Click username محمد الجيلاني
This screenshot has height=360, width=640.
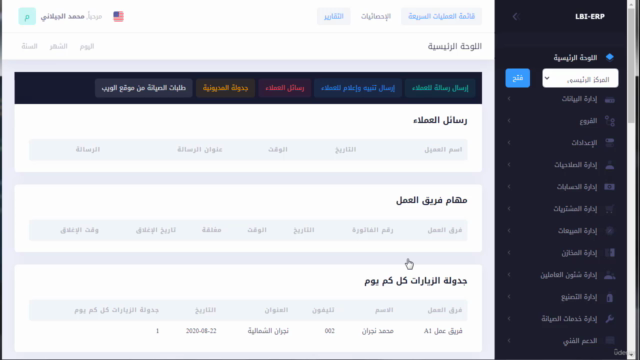(x=62, y=16)
